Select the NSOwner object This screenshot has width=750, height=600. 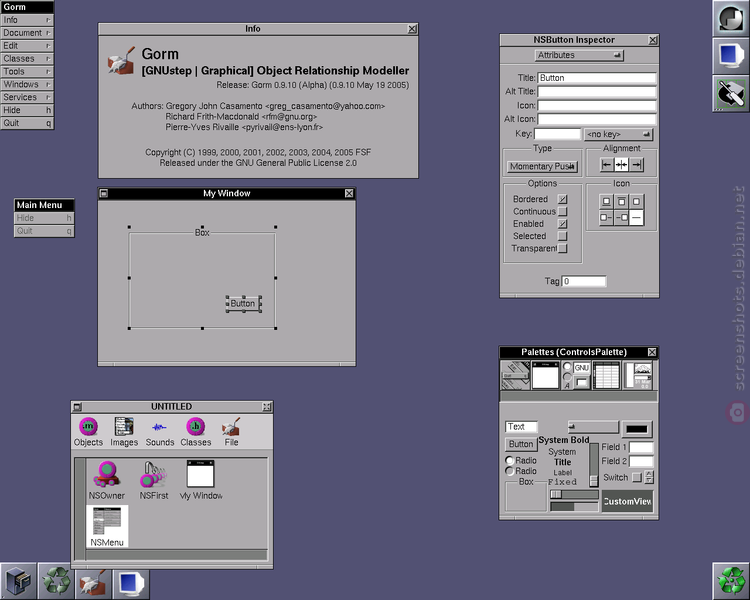pos(106,480)
